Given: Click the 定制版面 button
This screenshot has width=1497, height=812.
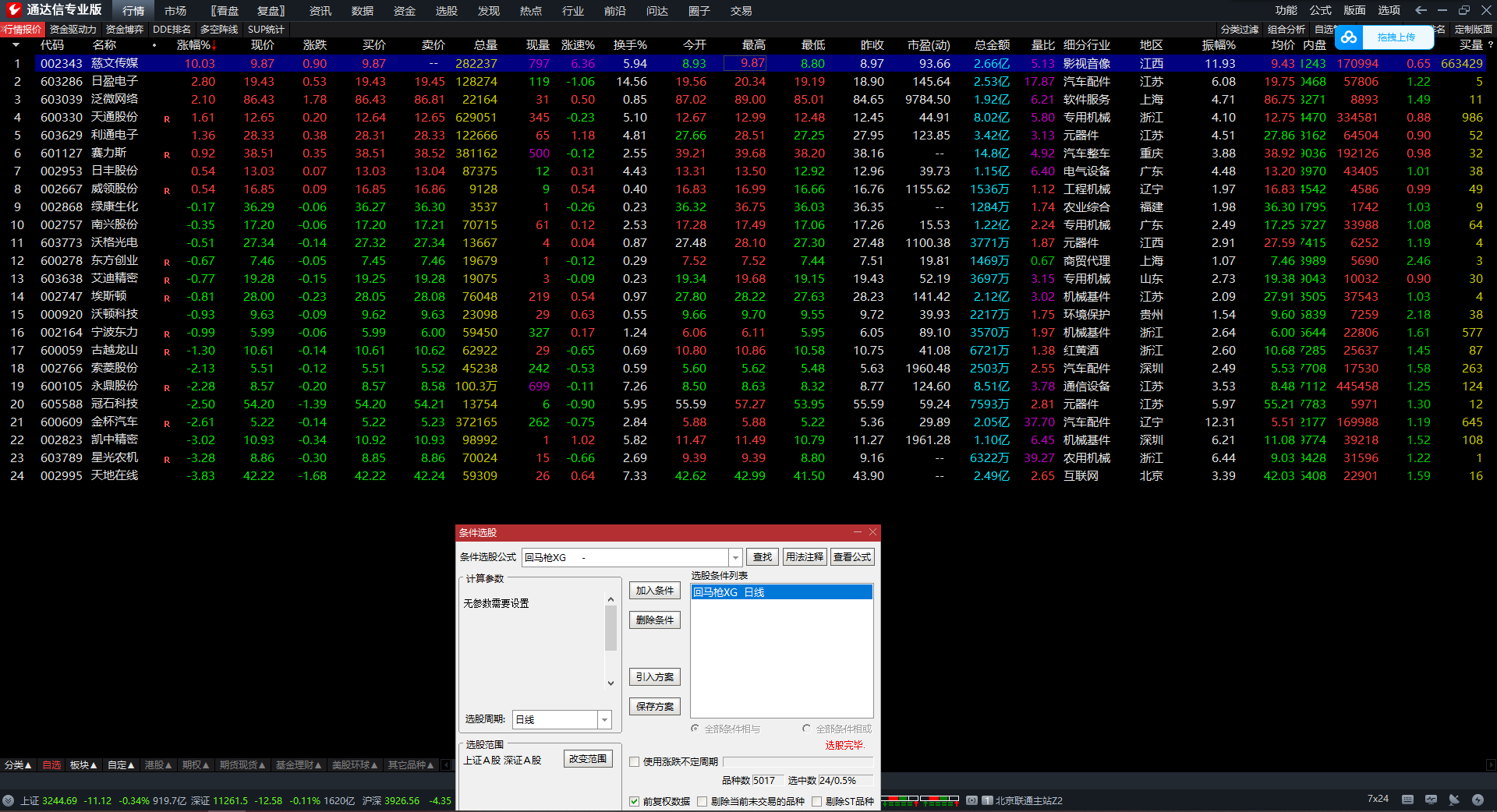Looking at the screenshot, I should pyautogui.click(x=1474, y=30).
